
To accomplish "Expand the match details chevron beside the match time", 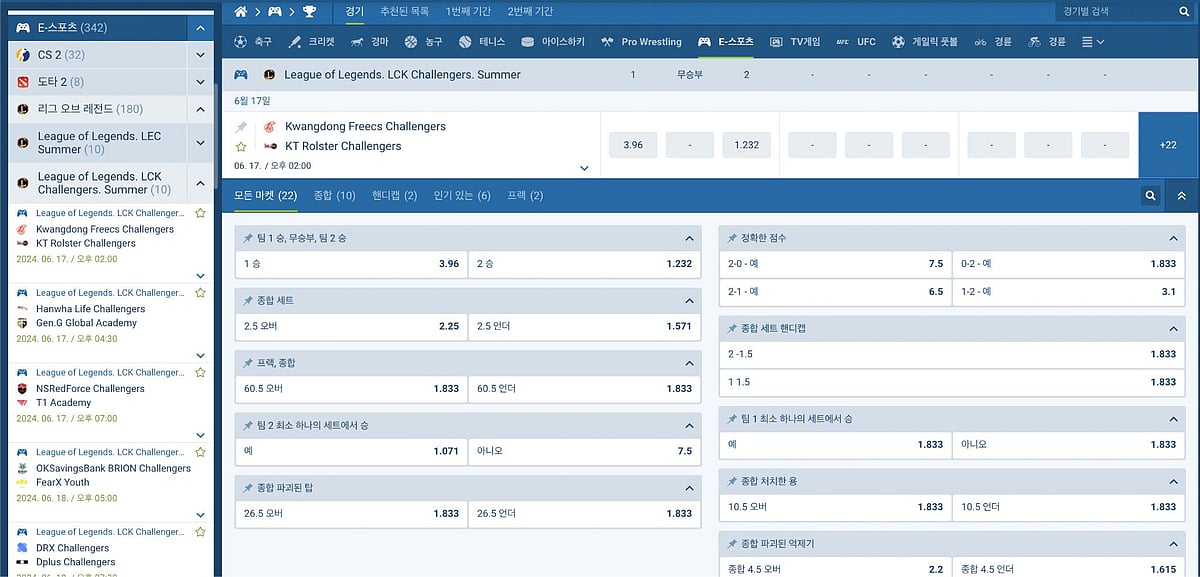I will click(585, 168).
